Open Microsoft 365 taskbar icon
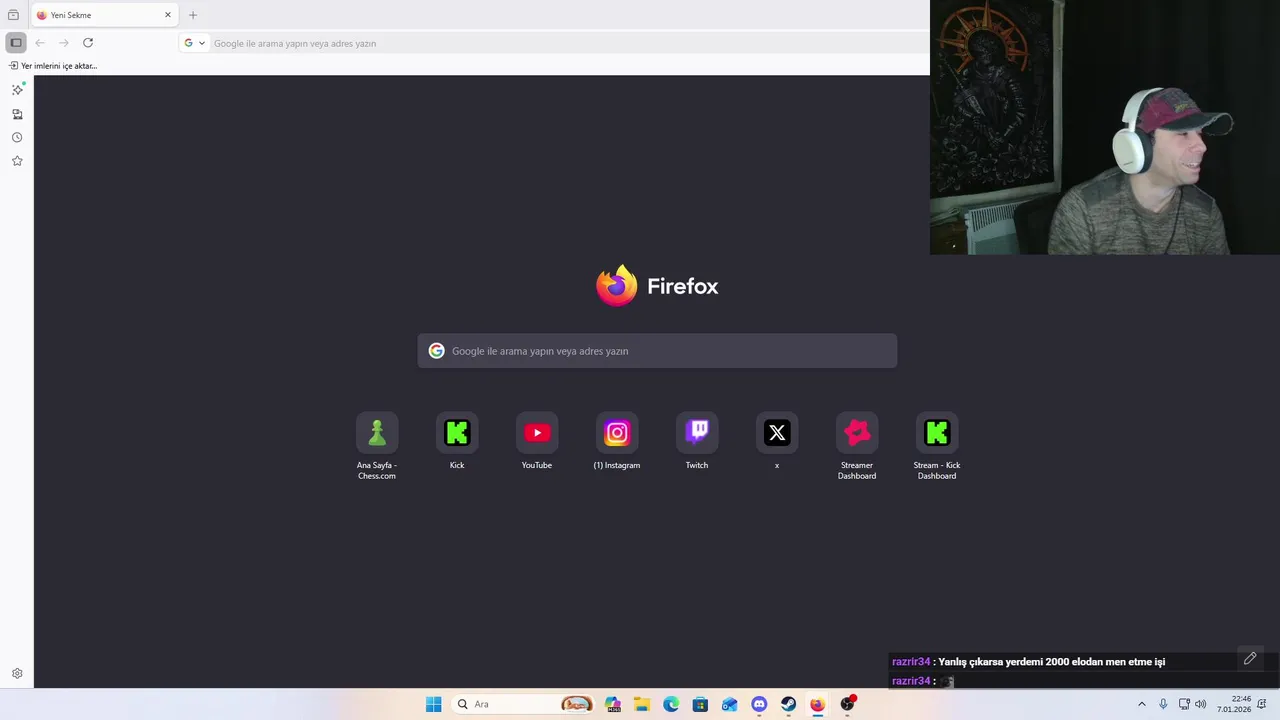Image resolution: width=1280 pixels, height=720 pixels. (612, 704)
